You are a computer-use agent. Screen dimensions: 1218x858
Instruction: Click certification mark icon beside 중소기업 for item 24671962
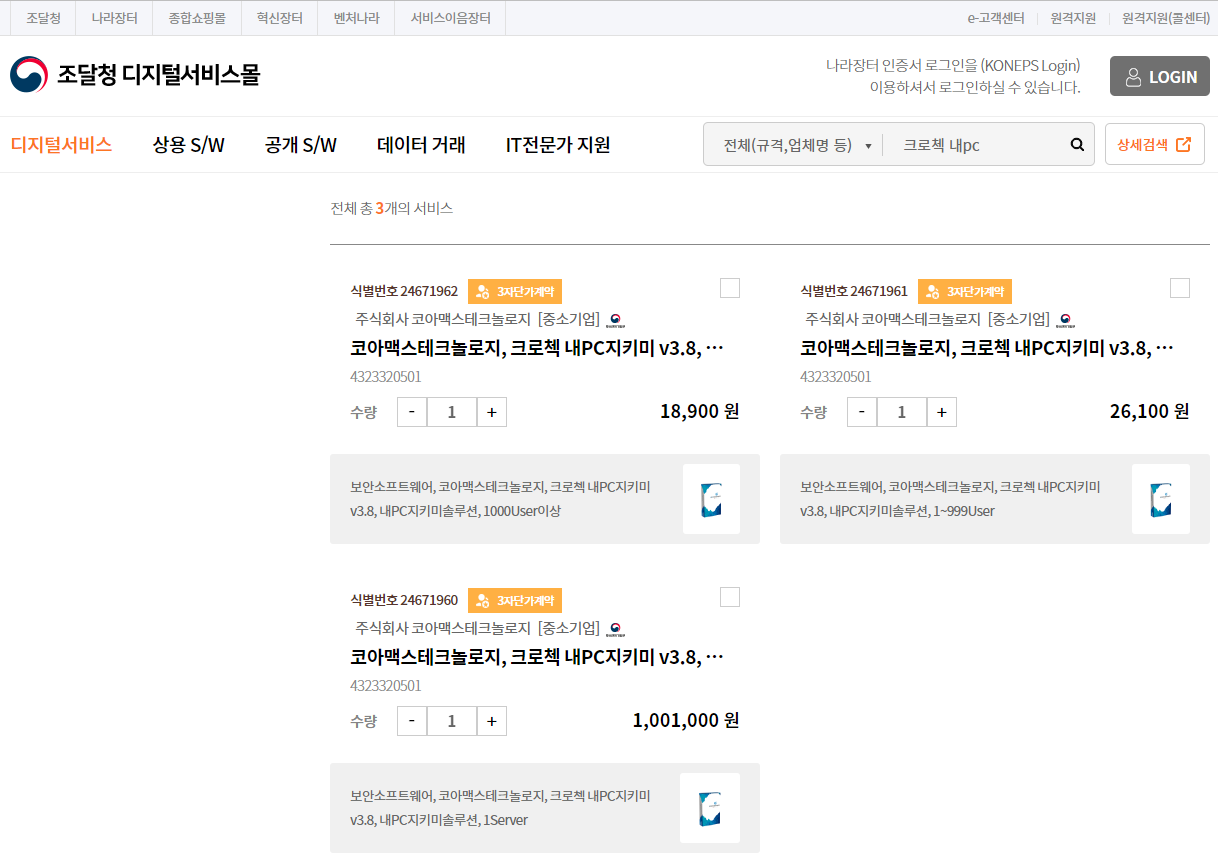click(616, 320)
